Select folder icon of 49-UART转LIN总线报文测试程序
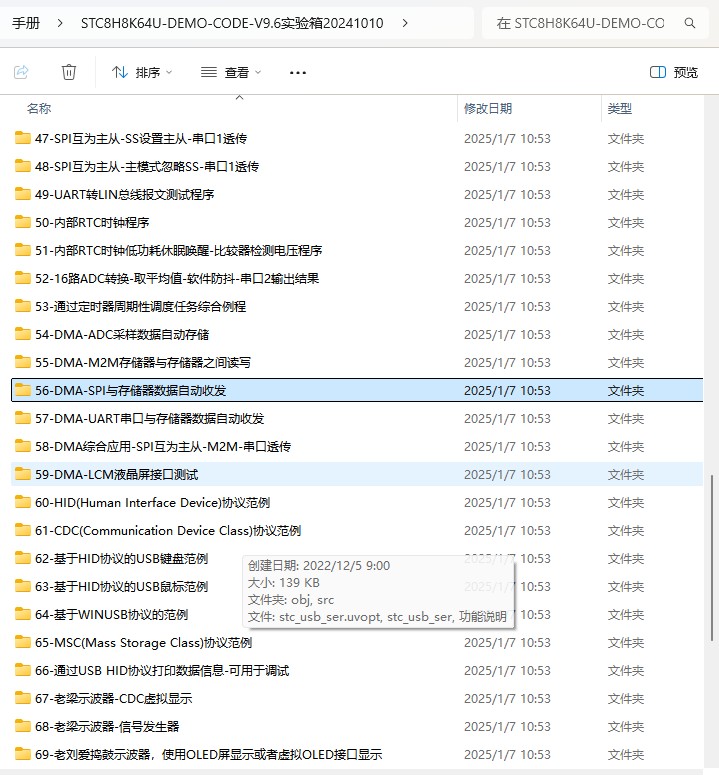Viewport: 719px width, 775px height. click(x=23, y=194)
